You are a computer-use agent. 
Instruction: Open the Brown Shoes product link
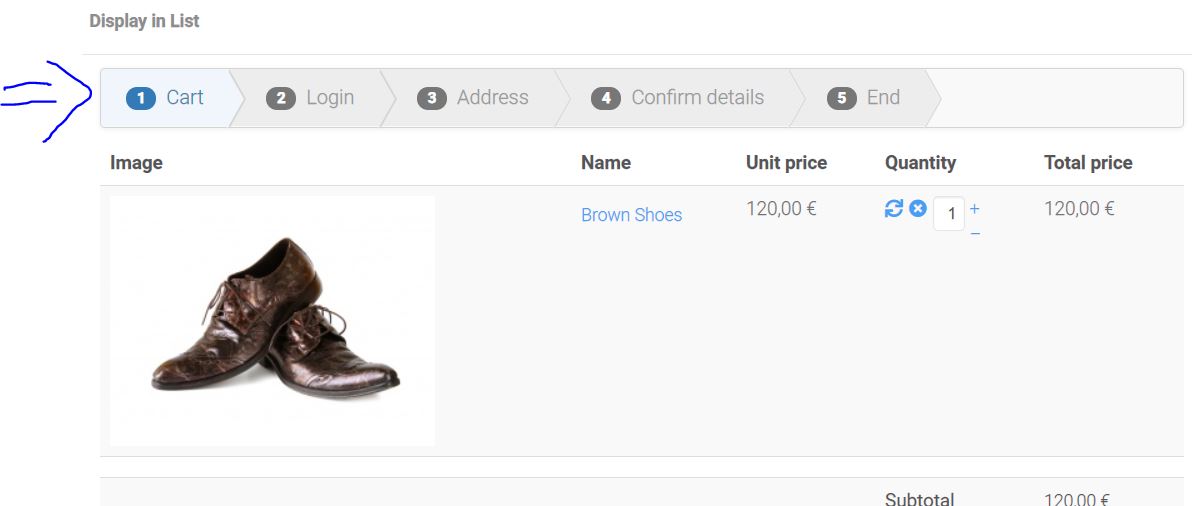(631, 215)
